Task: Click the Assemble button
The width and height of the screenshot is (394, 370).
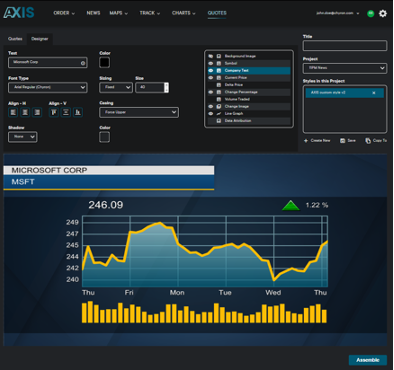Action: pos(368,360)
